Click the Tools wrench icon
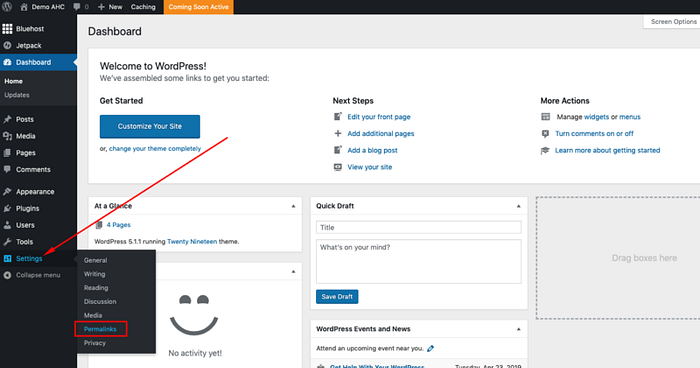 pos(7,242)
